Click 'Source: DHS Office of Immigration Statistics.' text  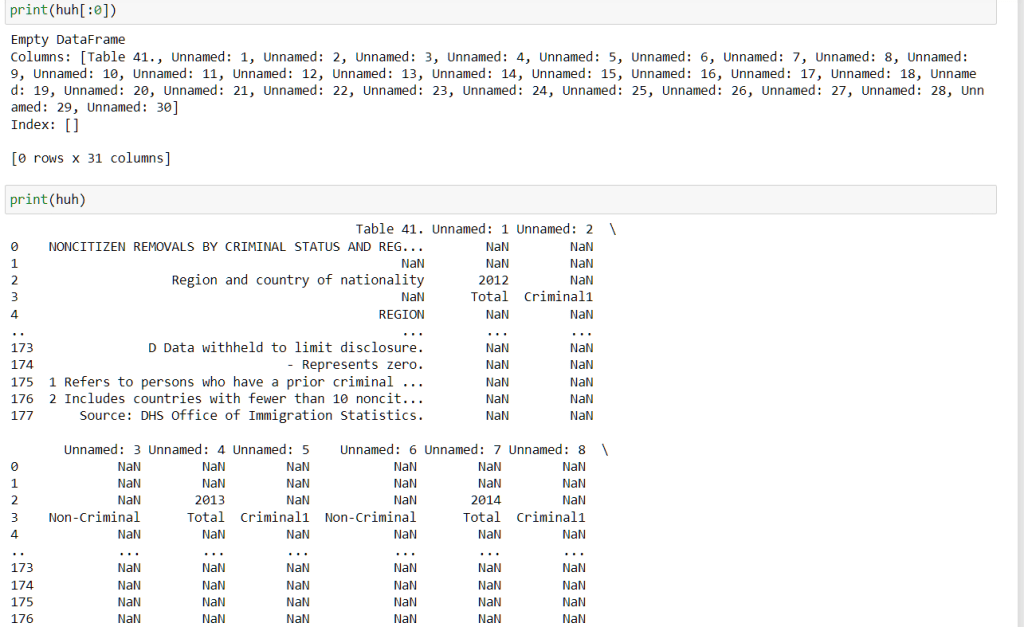click(x=251, y=416)
